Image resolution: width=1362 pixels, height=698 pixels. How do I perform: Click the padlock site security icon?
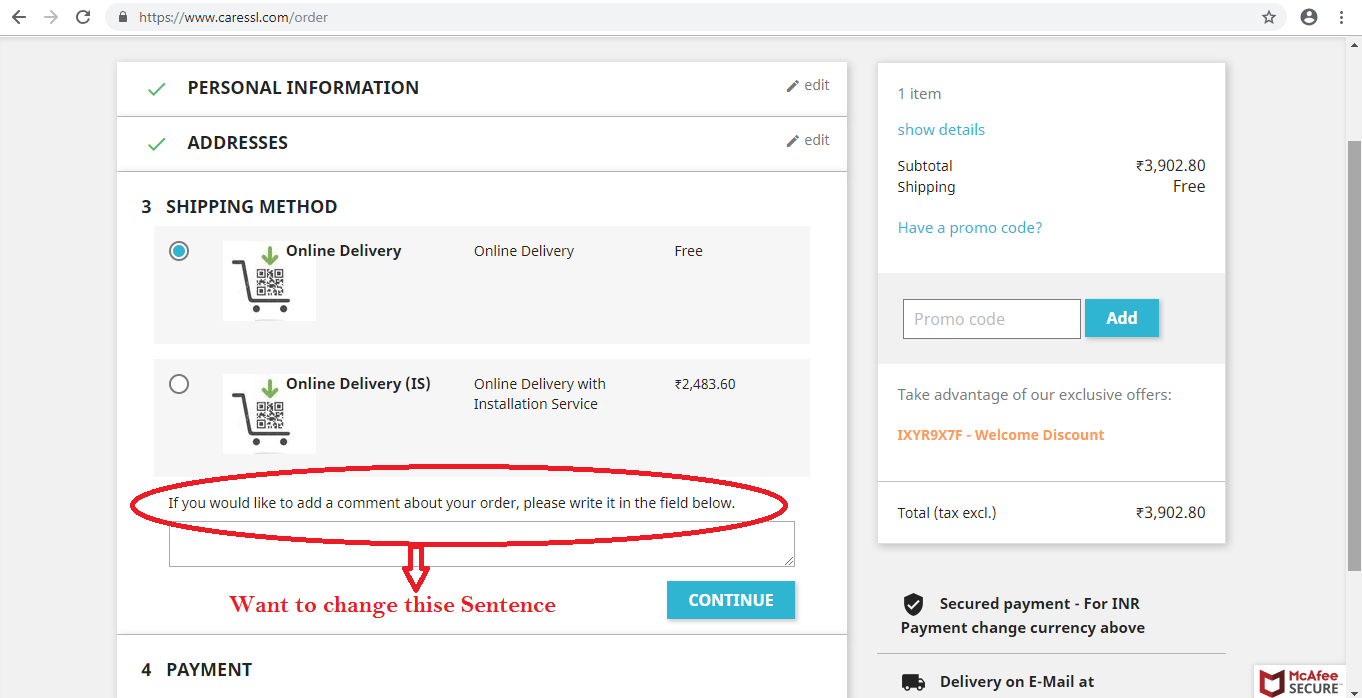pyautogui.click(x=123, y=17)
